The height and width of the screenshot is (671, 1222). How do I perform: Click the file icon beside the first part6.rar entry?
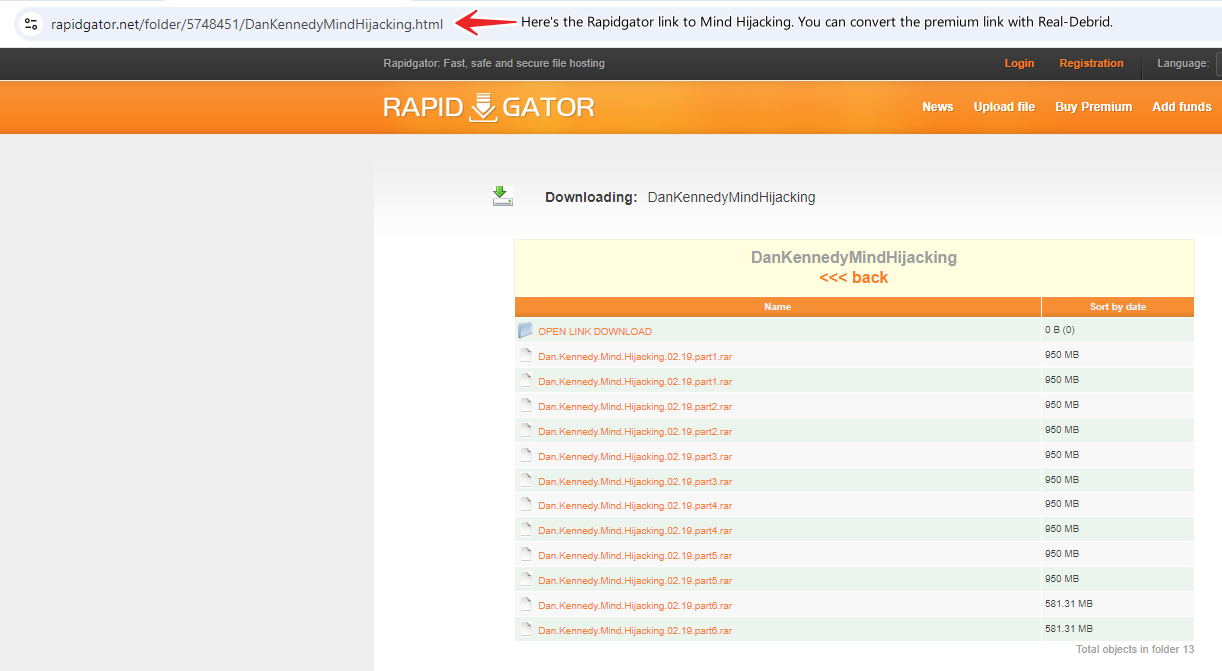point(525,604)
